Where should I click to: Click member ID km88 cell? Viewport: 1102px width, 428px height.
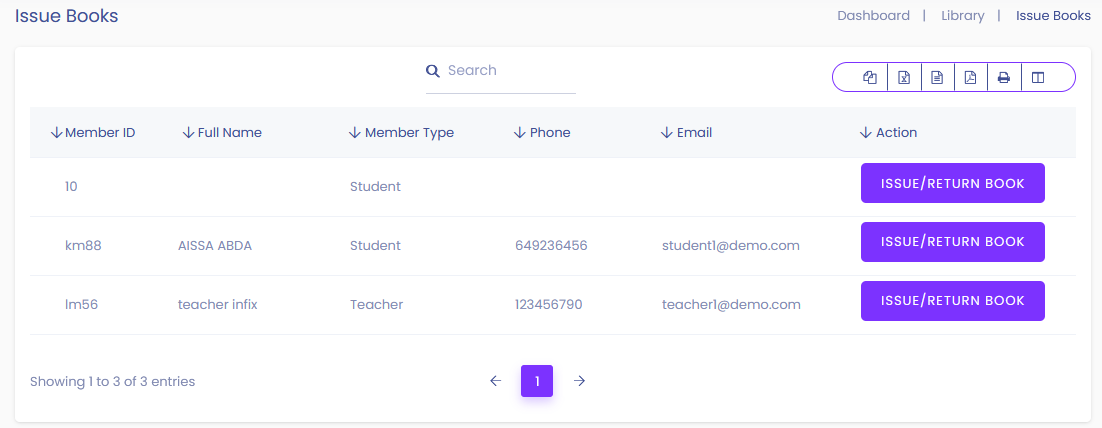(x=83, y=245)
